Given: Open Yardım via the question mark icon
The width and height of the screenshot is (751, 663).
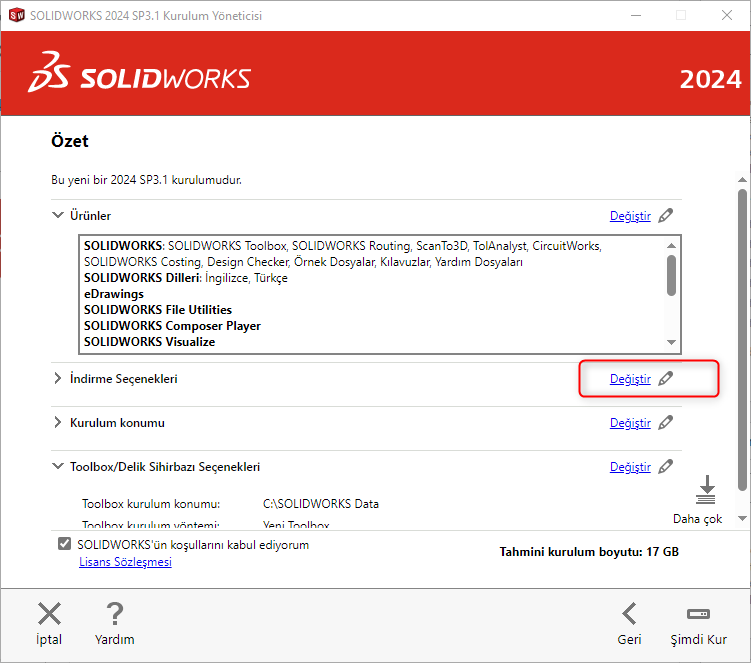Looking at the screenshot, I should (114, 614).
